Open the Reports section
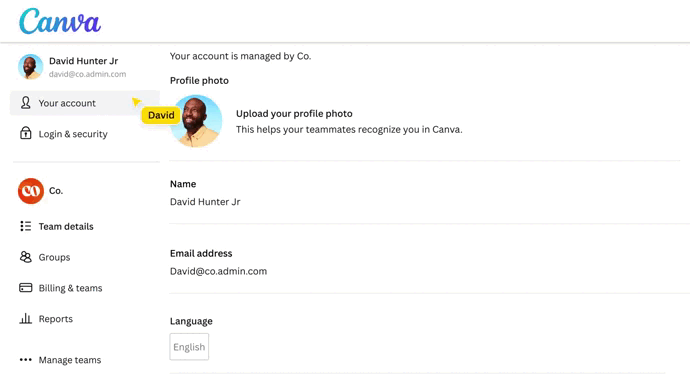The width and height of the screenshot is (690, 388). coord(55,319)
